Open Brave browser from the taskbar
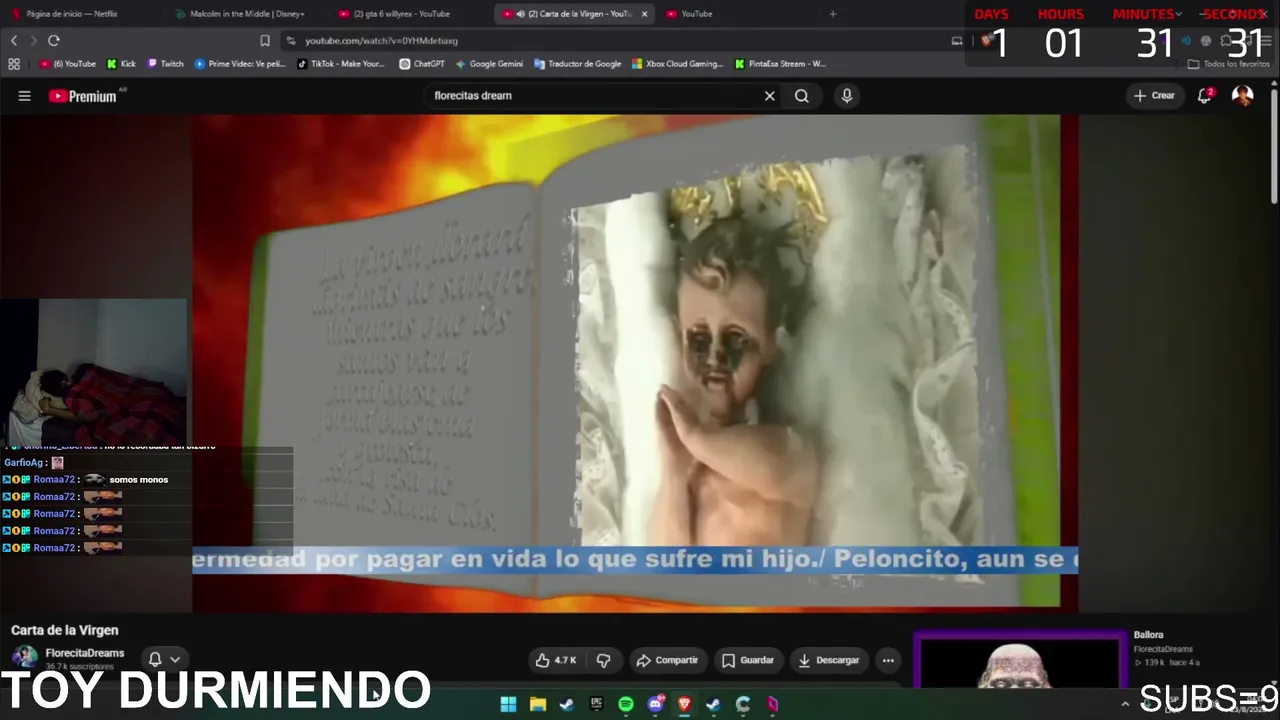 [684, 704]
